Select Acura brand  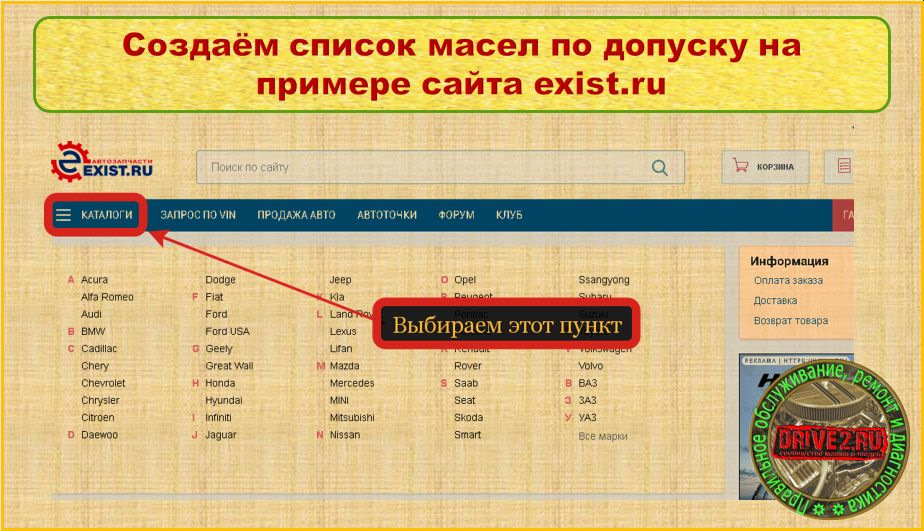(x=94, y=280)
